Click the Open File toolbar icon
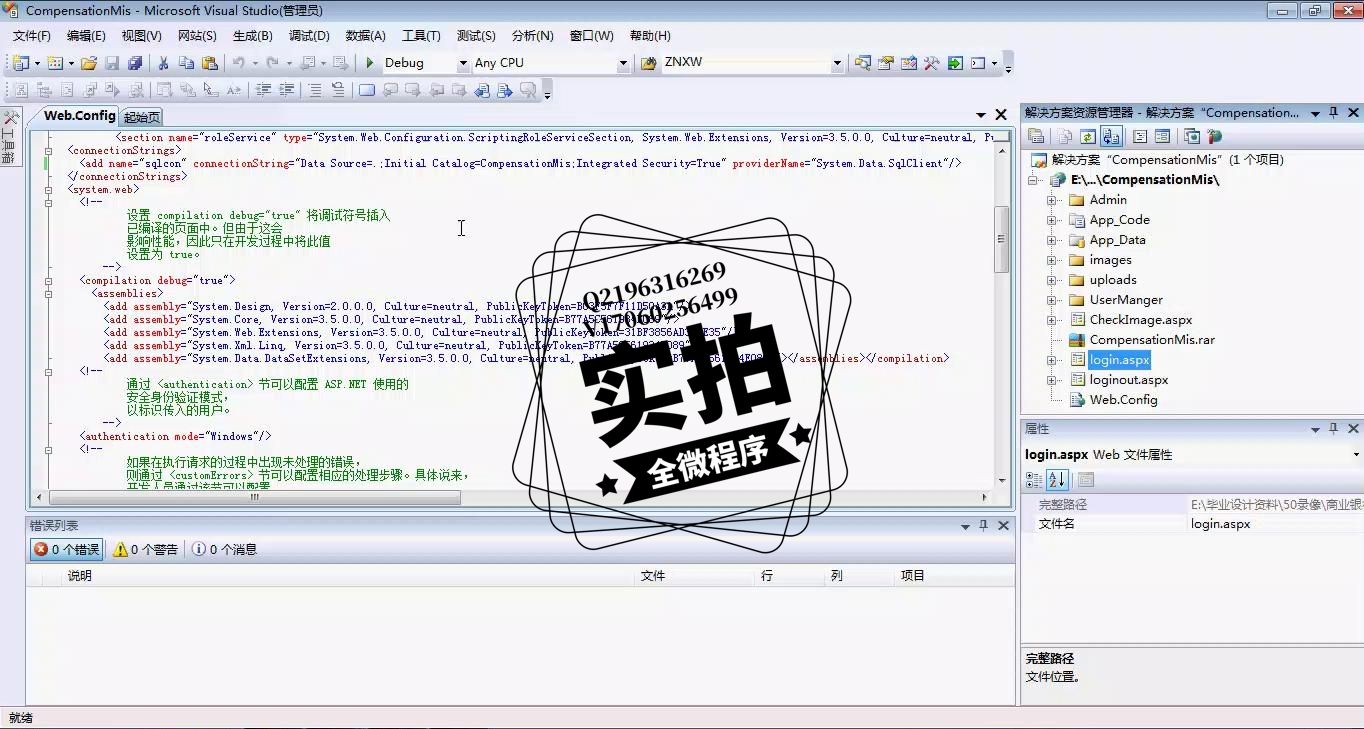The width and height of the screenshot is (1364, 729). [89, 63]
